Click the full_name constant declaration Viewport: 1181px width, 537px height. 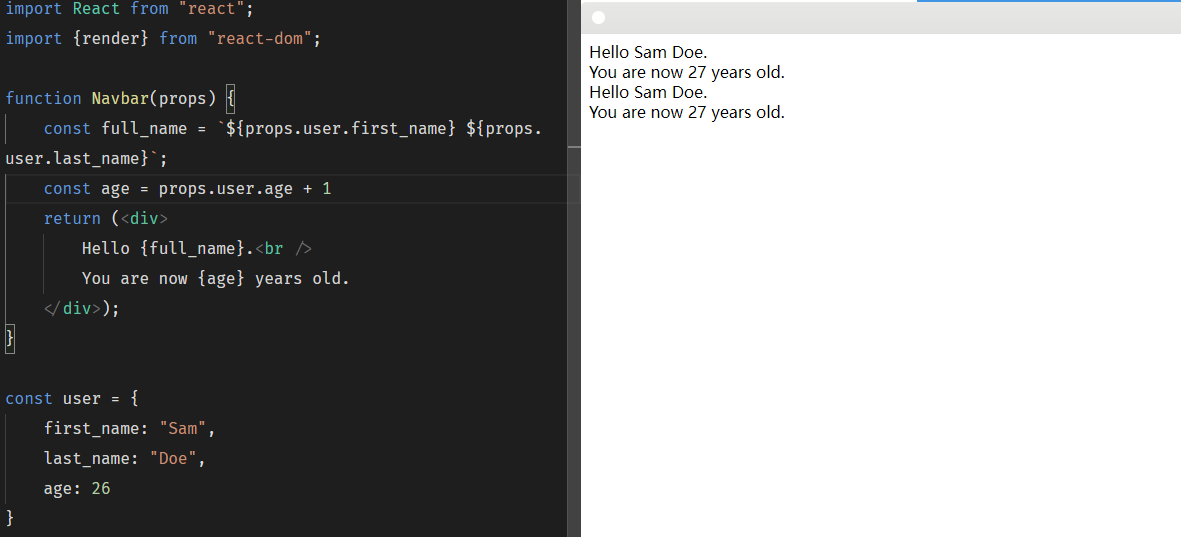click(x=144, y=128)
